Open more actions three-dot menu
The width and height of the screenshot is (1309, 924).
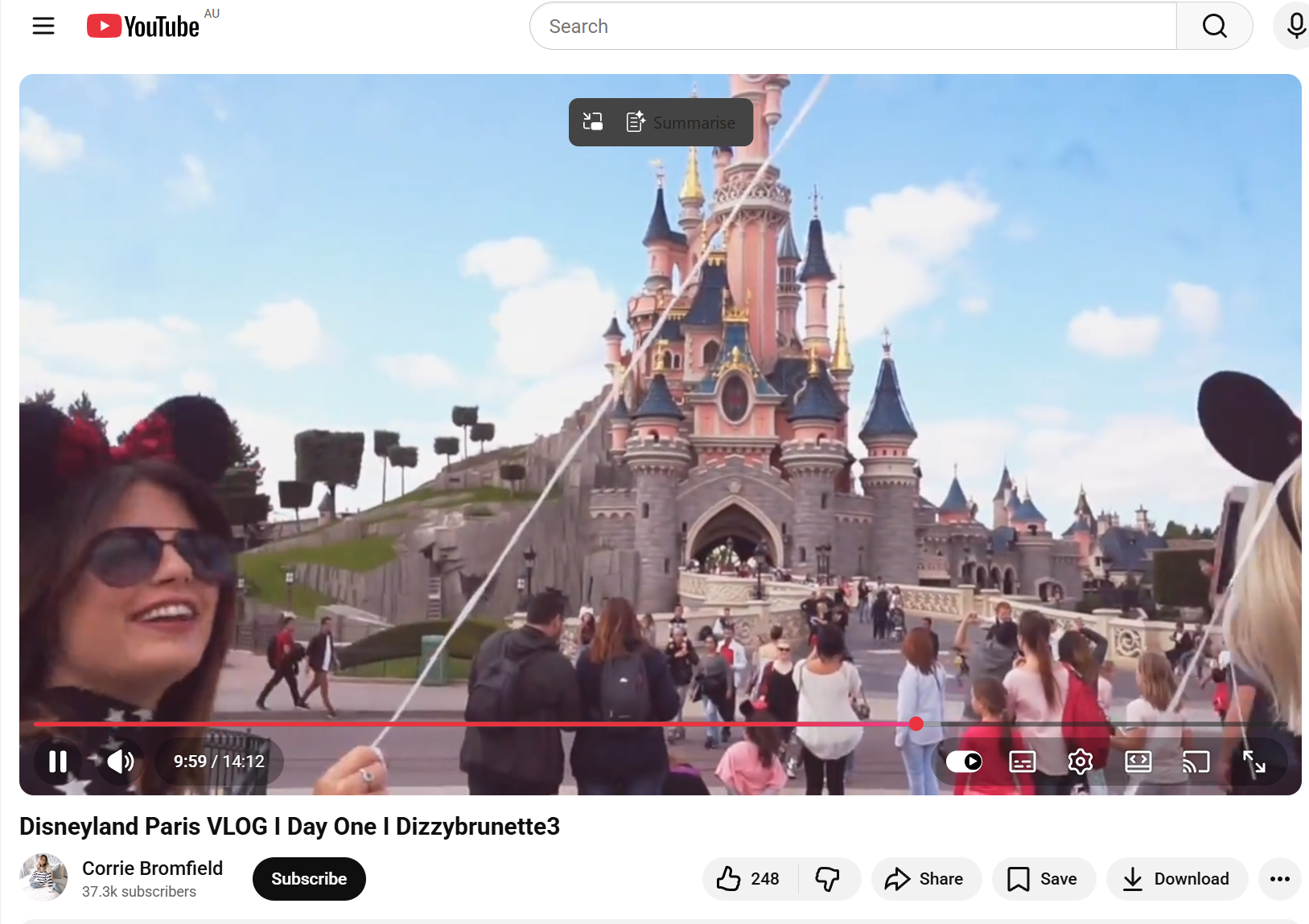[1280, 879]
